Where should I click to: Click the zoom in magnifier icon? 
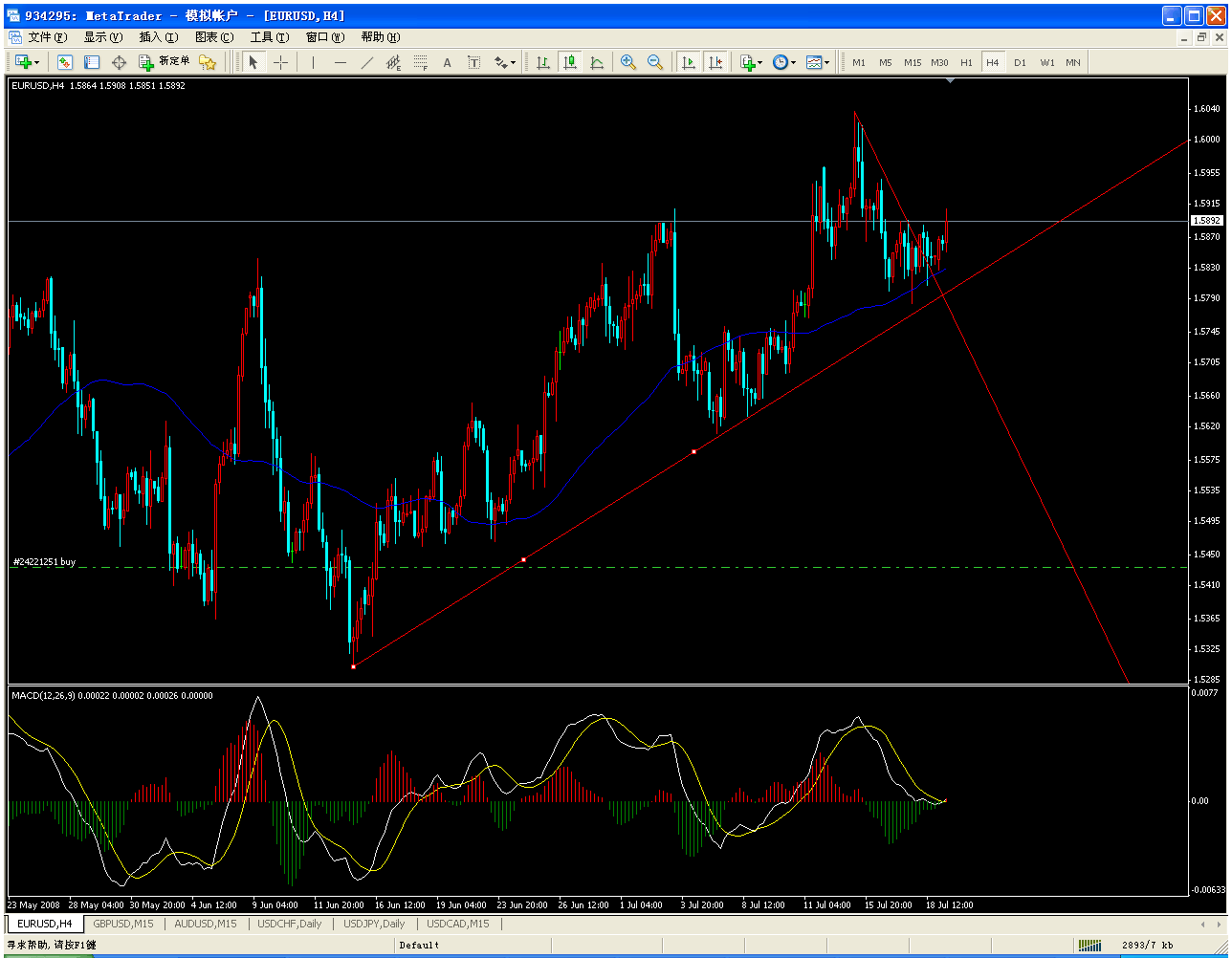[628, 62]
